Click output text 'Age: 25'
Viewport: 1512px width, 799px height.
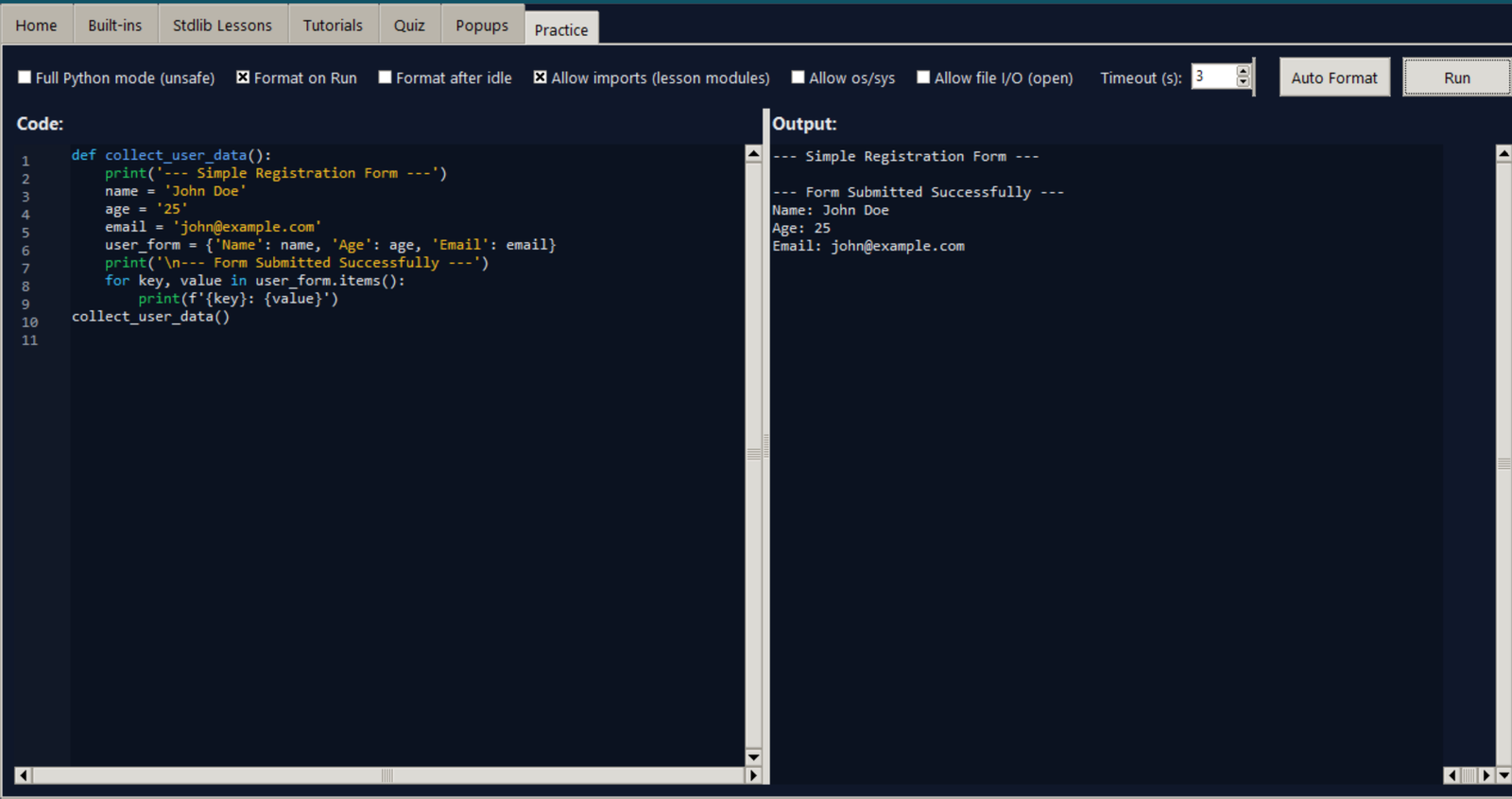[x=800, y=228]
